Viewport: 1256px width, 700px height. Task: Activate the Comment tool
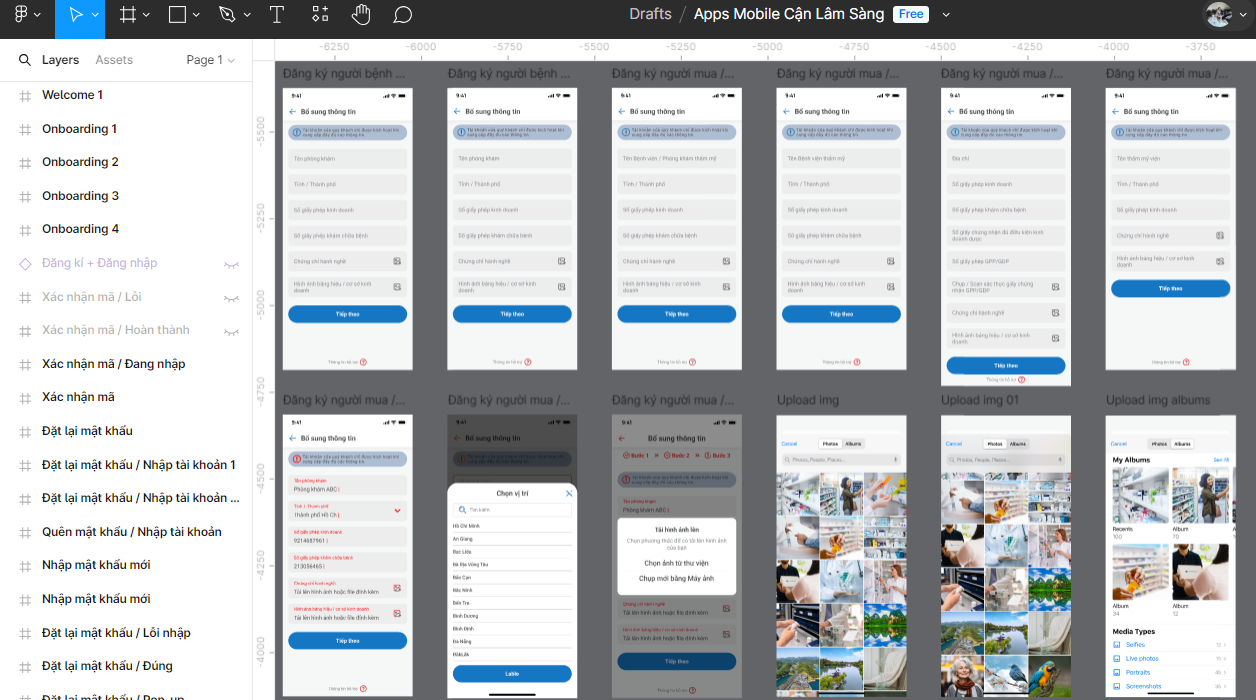402,15
